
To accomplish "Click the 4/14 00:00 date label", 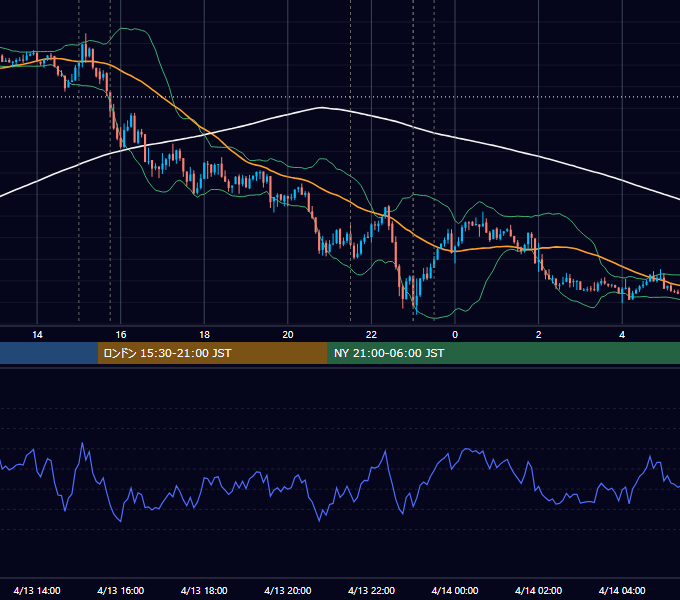I will pos(455,590).
